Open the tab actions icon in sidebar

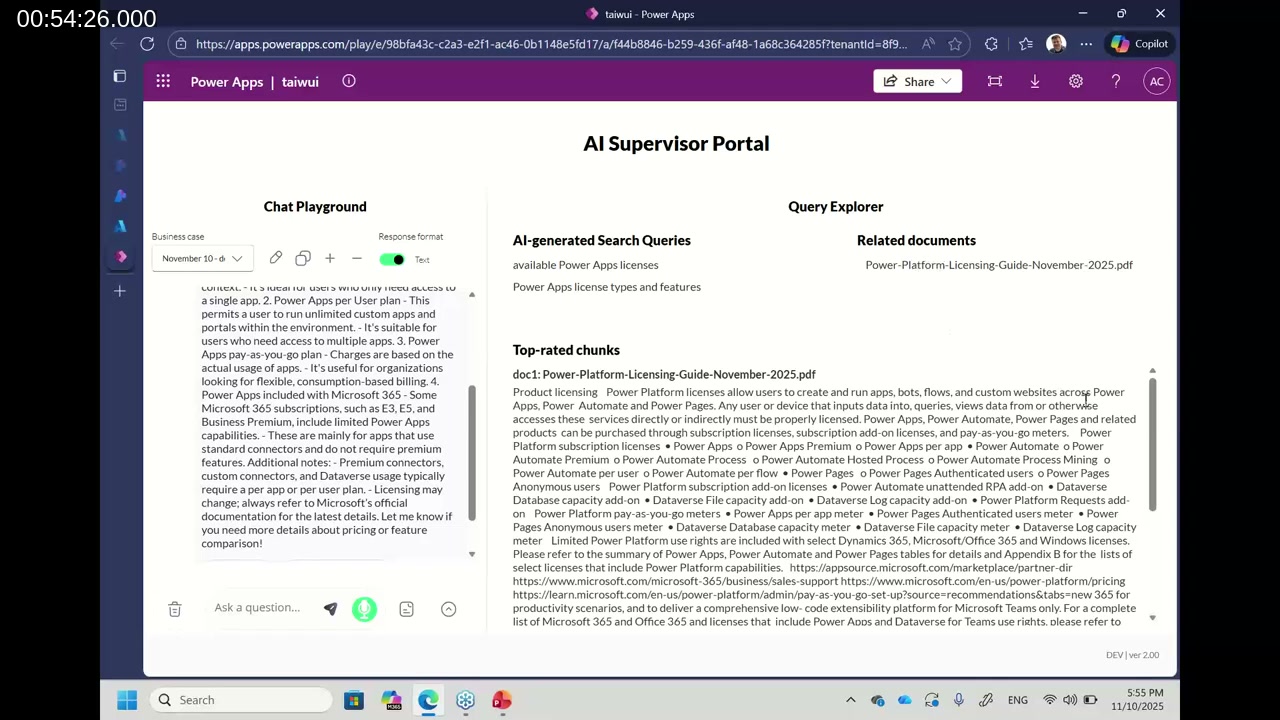tap(120, 76)
